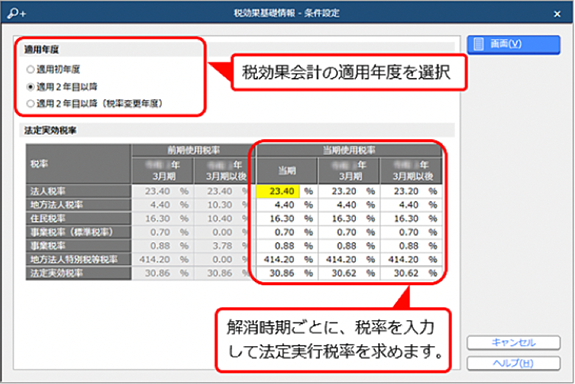Click the キャンセル button
This screenshot has width=575, height=384.
pyautogui.click(x=513, y=343)
